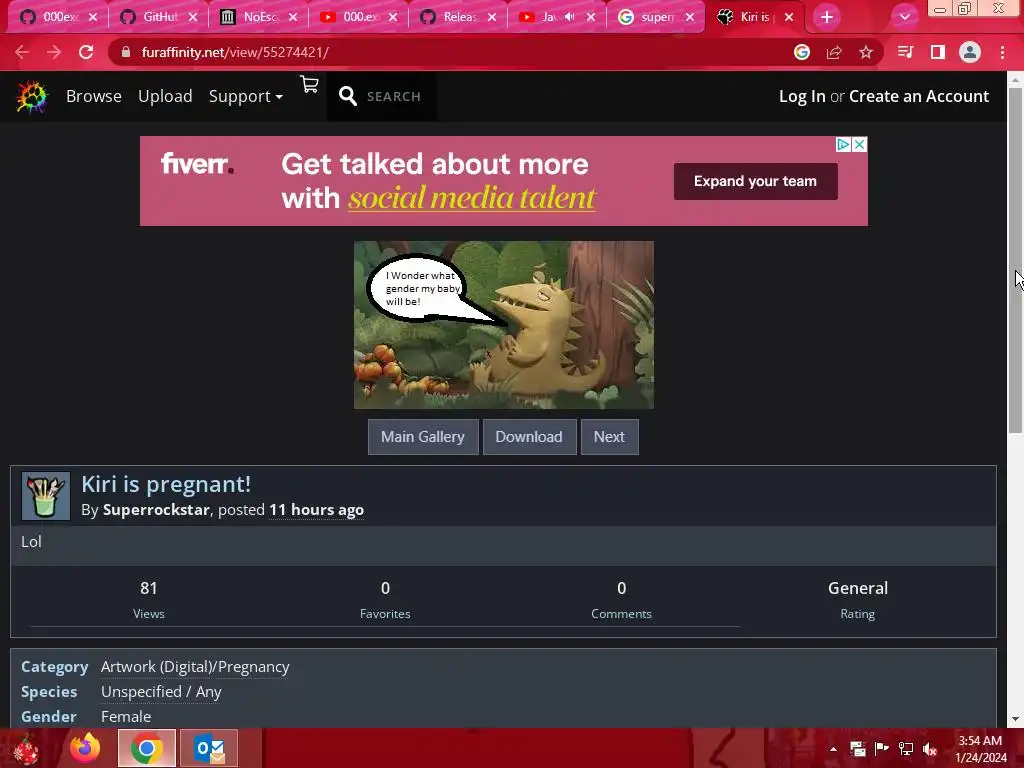1024x768 pixels.
Task: Click the AdChoices icon on ad
Action: tap(843, 144)
